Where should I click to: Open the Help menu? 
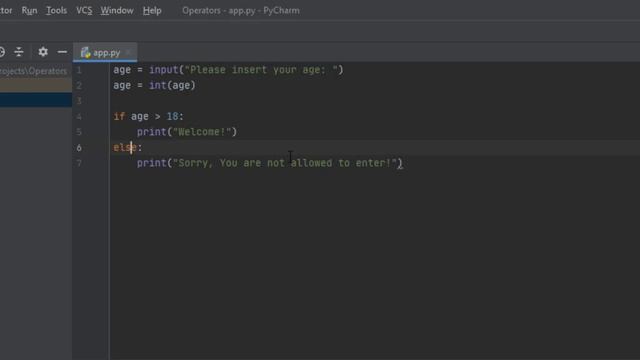(152, 11)
